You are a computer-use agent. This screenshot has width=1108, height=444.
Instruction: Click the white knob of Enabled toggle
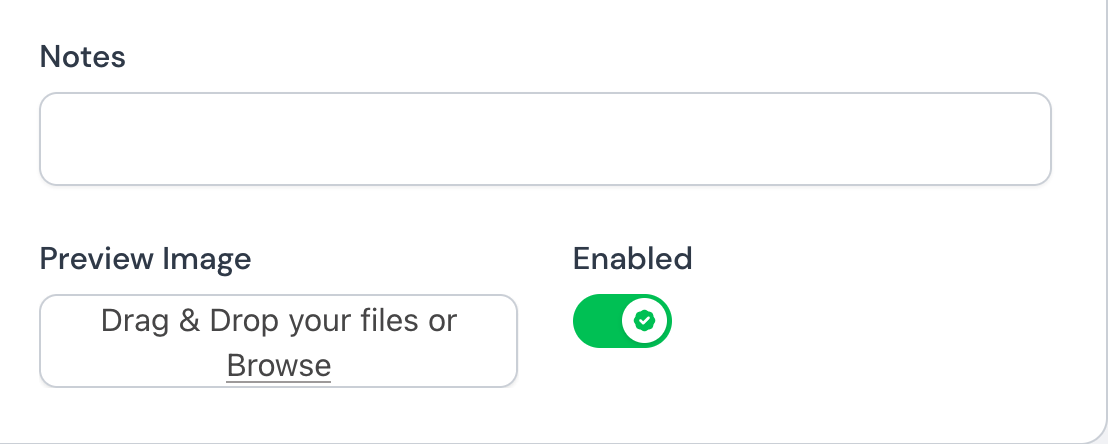[x=645, y=321]
